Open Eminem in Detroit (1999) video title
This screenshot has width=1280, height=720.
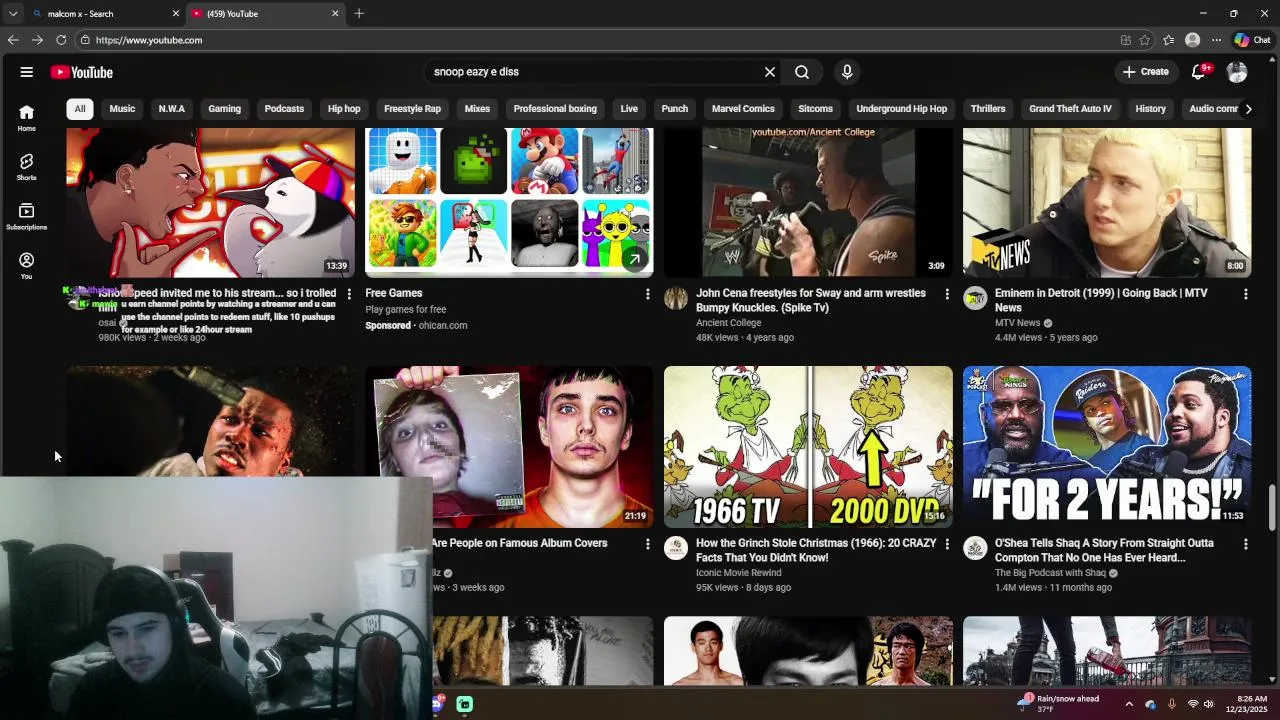1101,300
